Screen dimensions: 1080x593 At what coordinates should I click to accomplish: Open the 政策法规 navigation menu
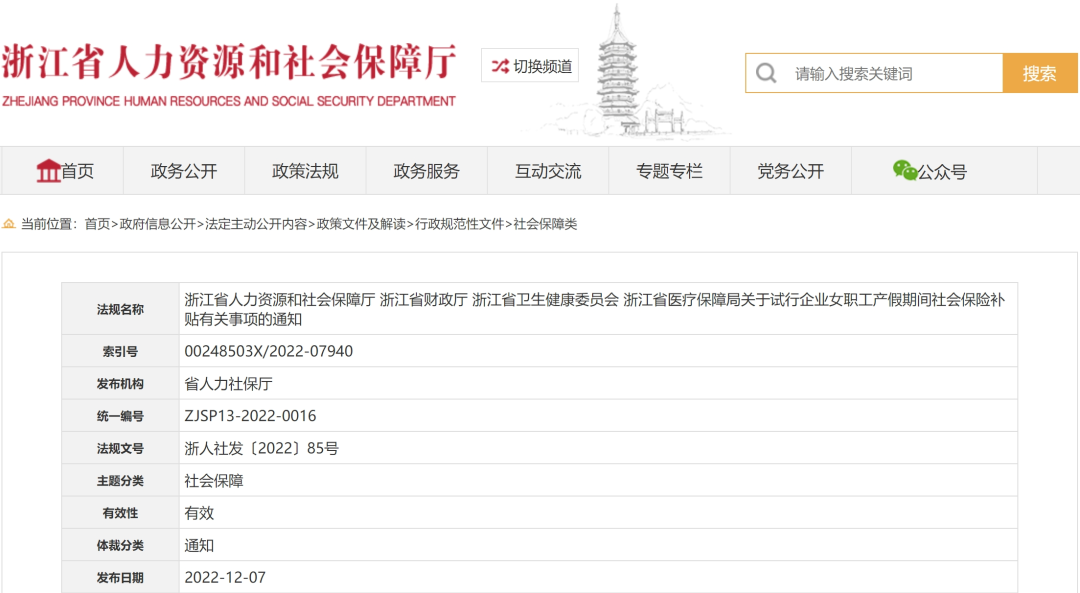click(x=305, y=171)
